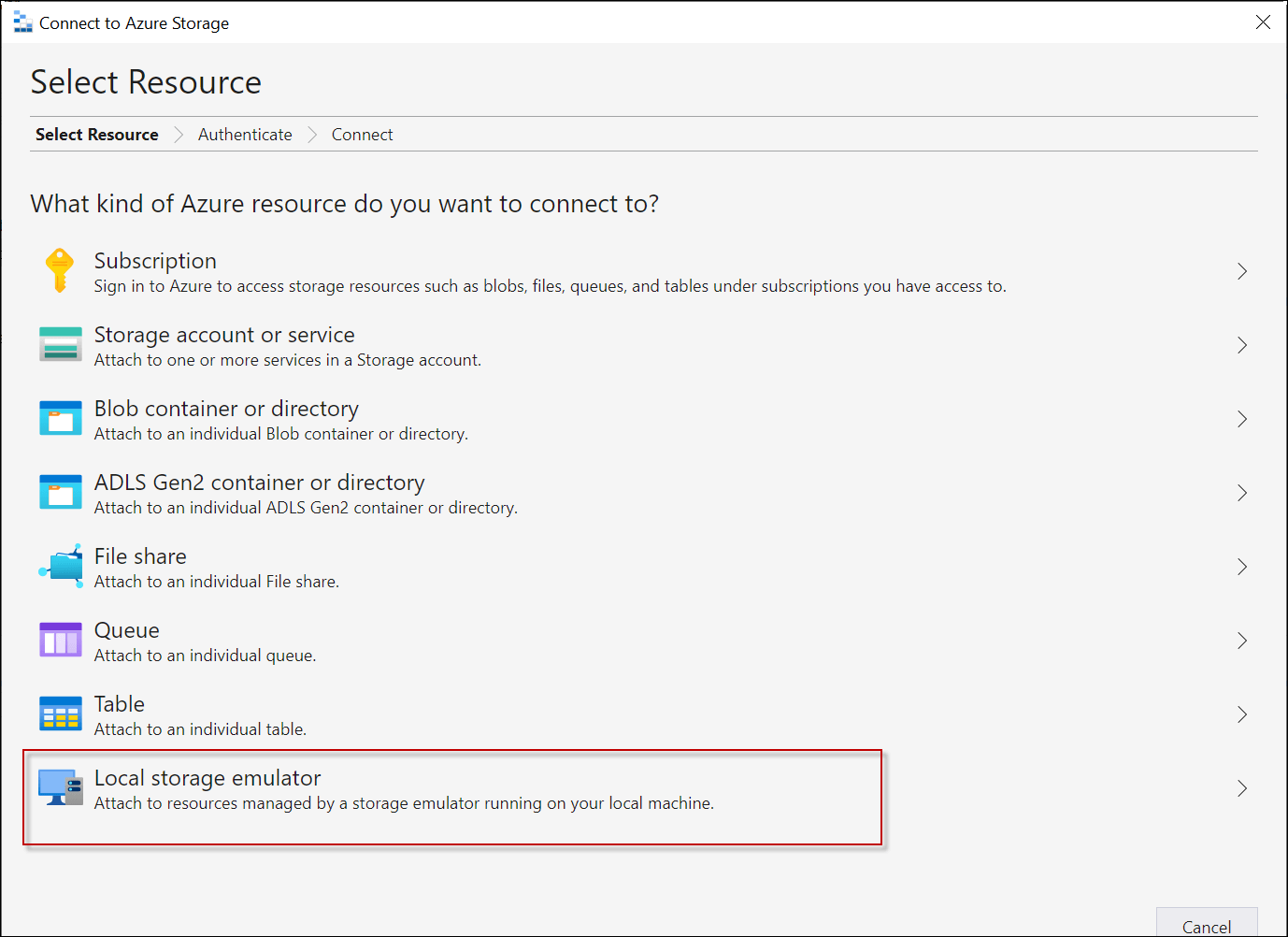Click the Blob container icon
This screenshot has width=1288, height=937.
tap(61, 418)
